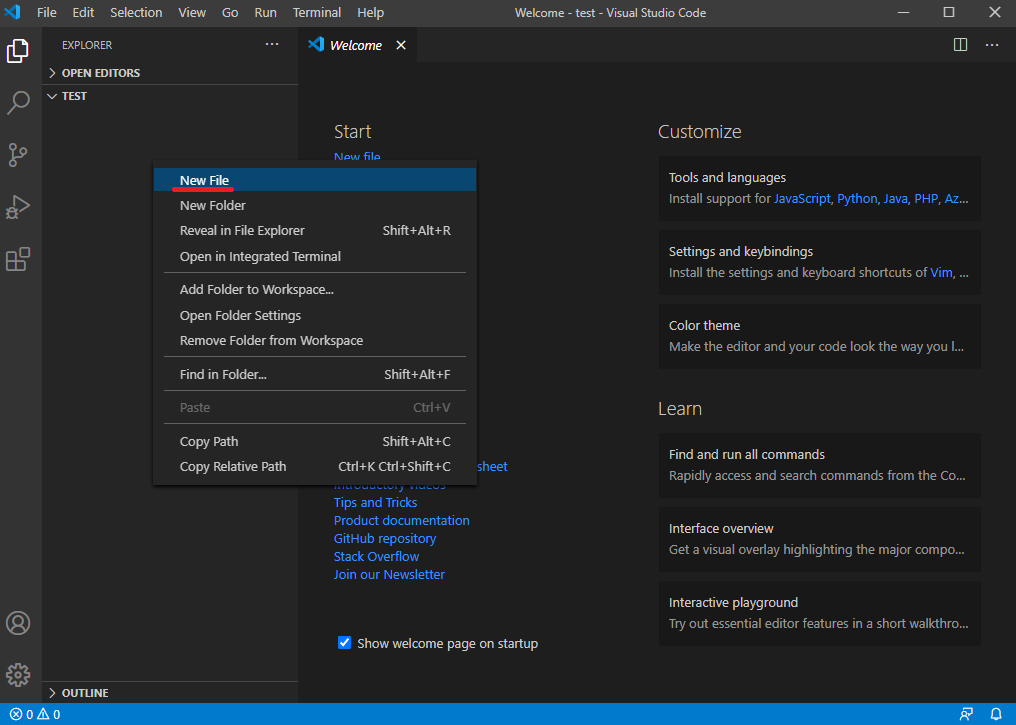Open the GitHub repository link
The image size is (1016, 725).
[385, 538]
